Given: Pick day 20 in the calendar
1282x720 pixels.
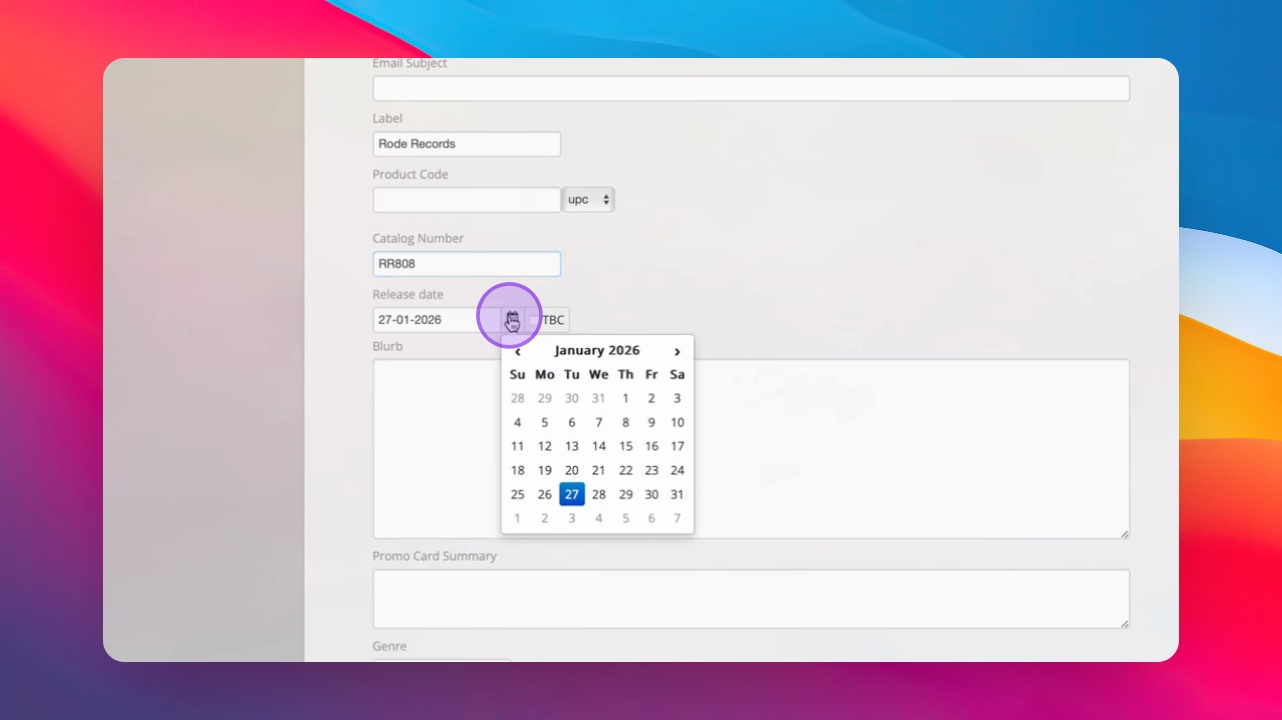Looking at the screenshot, I should (x=572, y=470).
